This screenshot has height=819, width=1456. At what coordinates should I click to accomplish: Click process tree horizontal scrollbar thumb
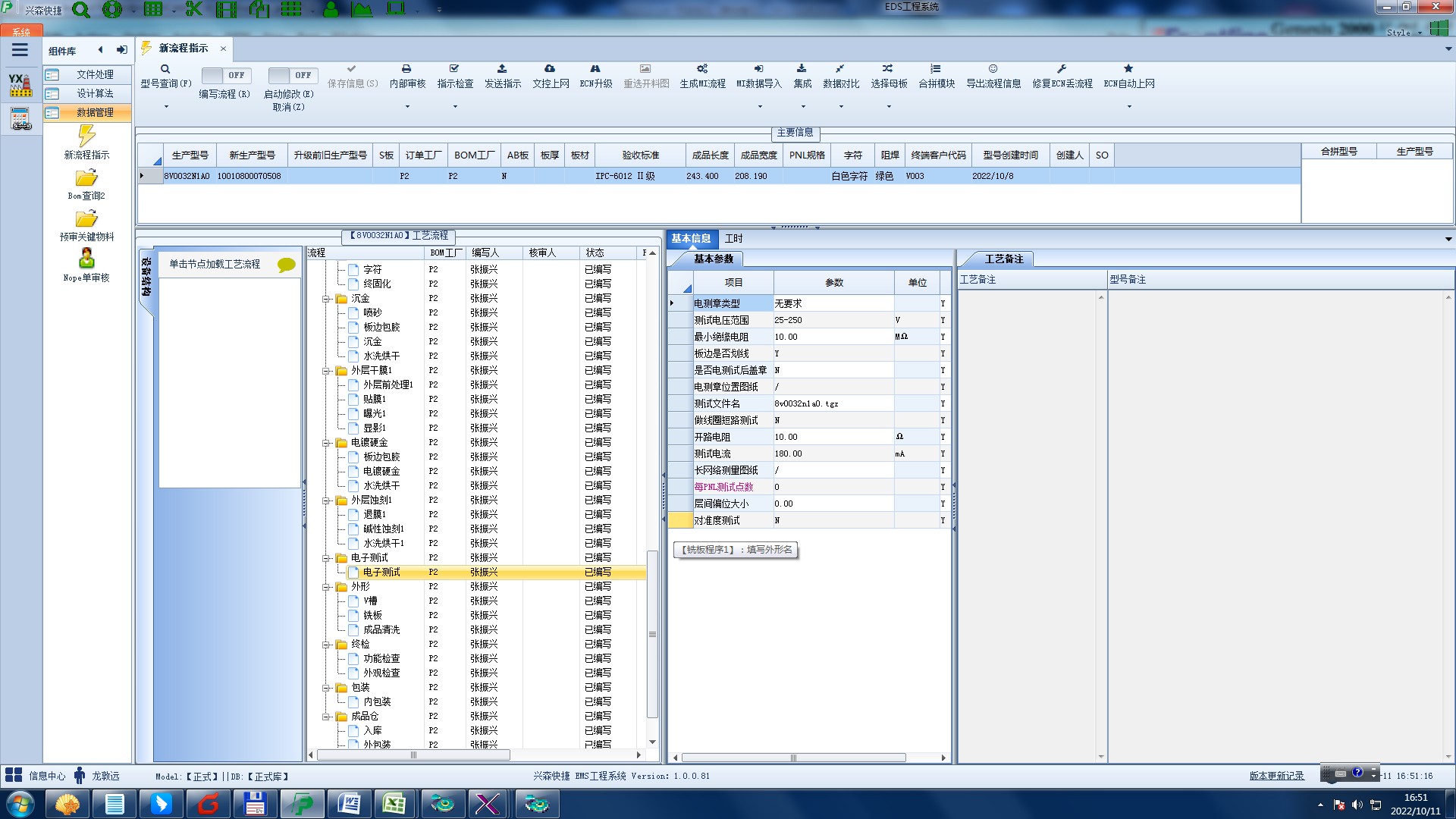(413, 755)
